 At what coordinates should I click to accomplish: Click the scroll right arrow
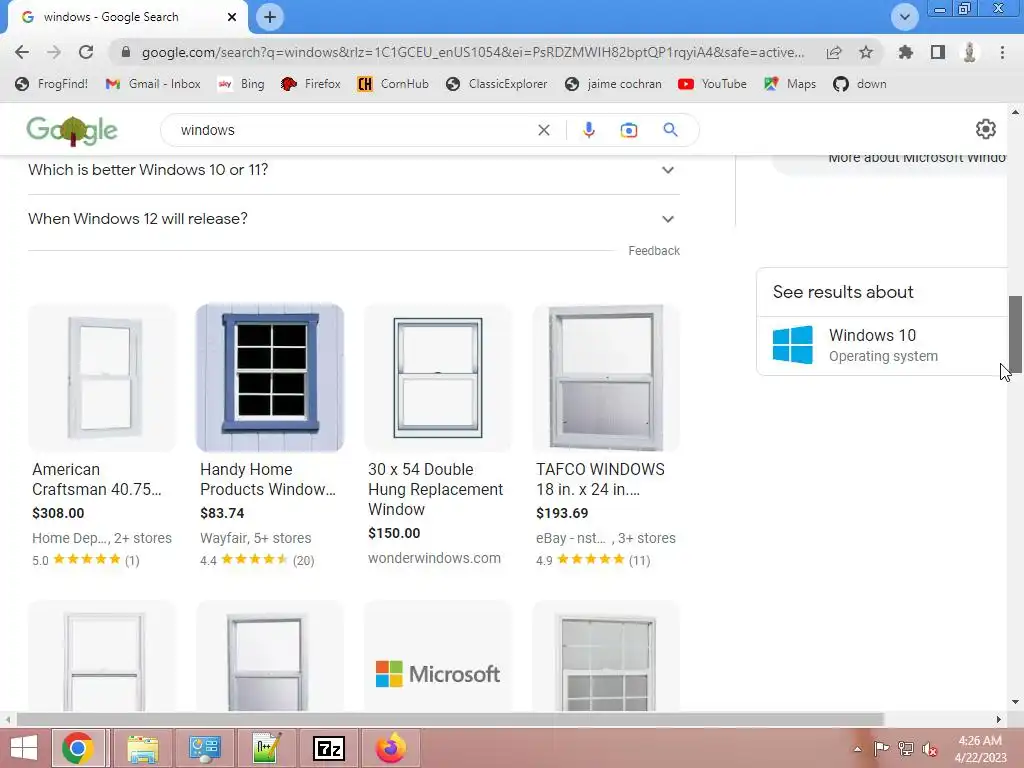(998, 720)
